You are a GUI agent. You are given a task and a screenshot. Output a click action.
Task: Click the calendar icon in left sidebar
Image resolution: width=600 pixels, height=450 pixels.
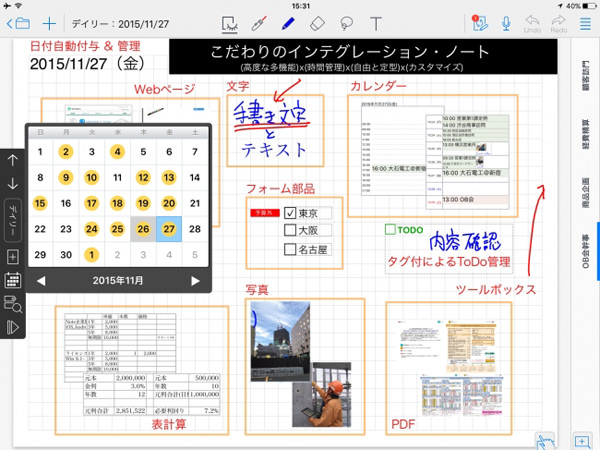[x=13, y=279]
